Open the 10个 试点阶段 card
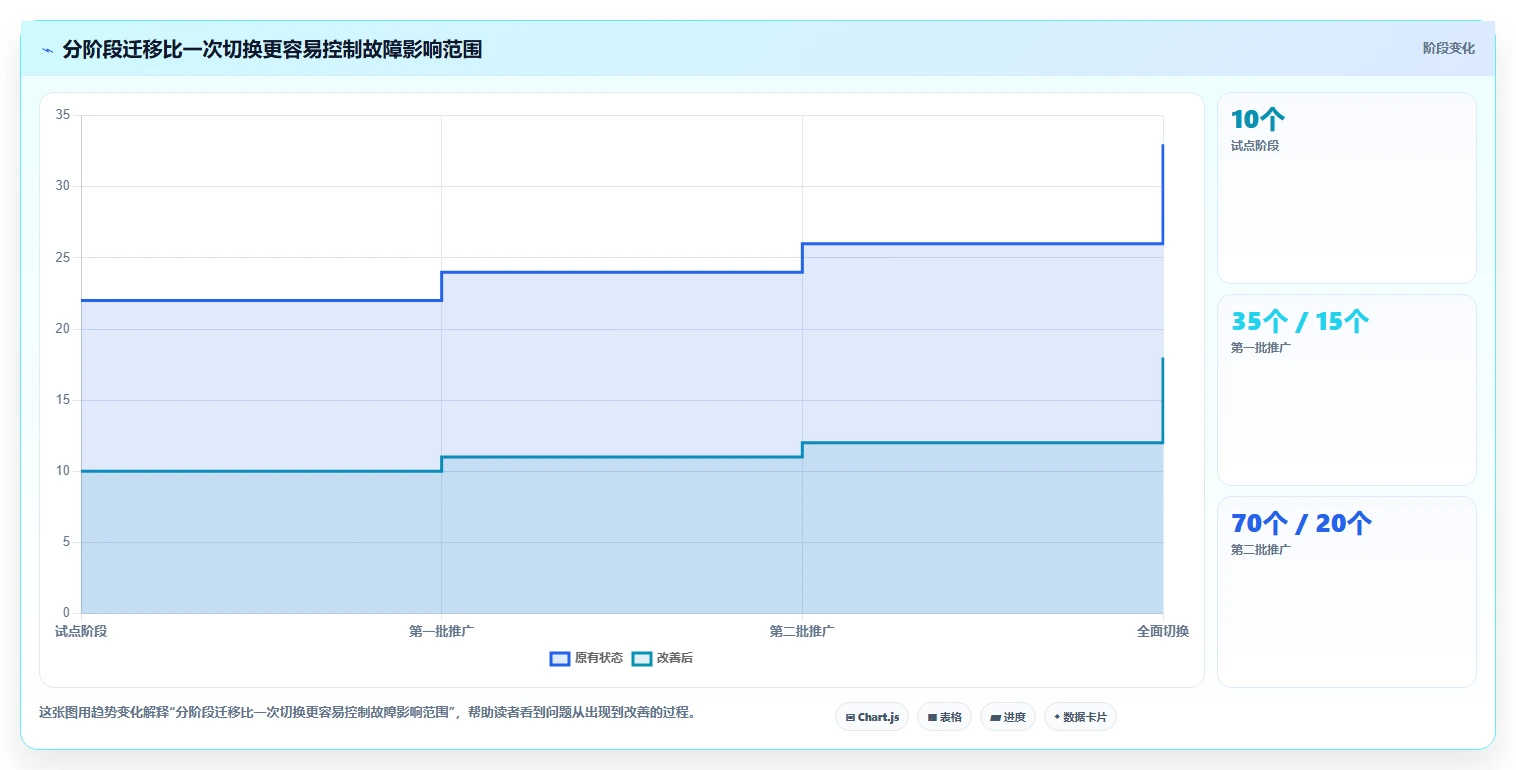The width and height of the screenshot is (1516, 770). [x=1346, y=188]
